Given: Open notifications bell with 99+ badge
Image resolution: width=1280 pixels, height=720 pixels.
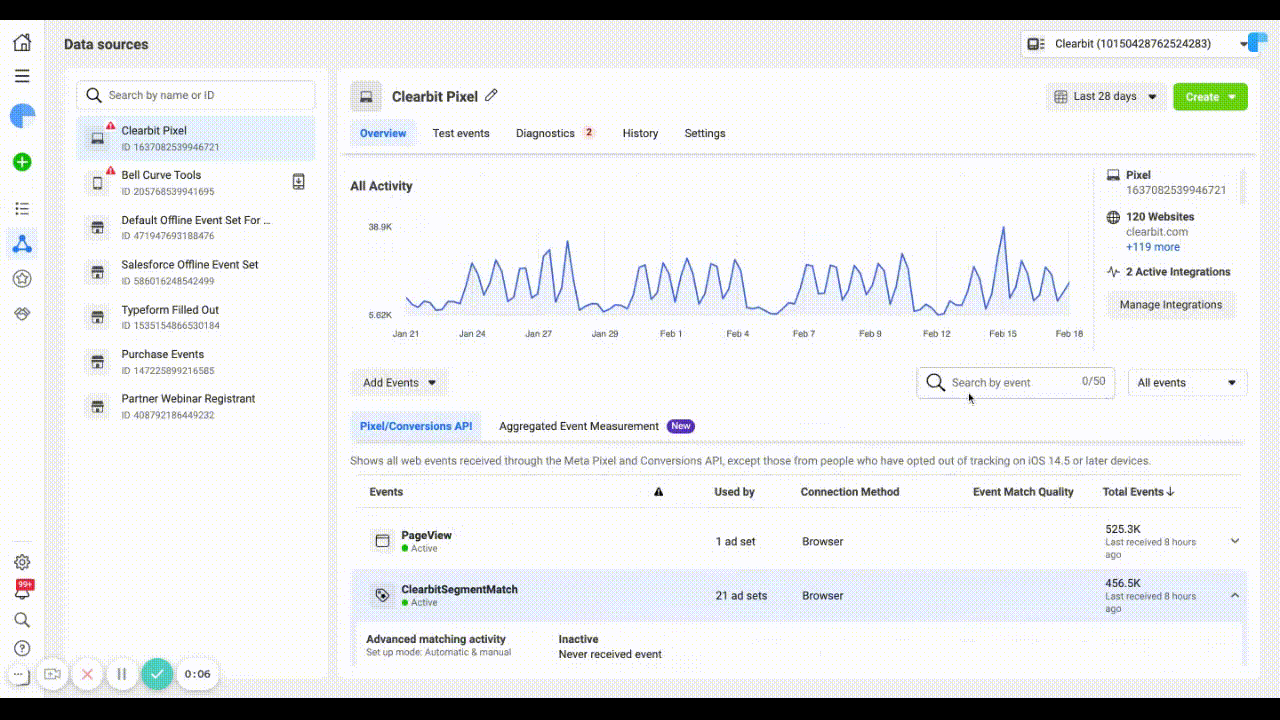Looking at the screenshot, I should [x=22, y=591].
